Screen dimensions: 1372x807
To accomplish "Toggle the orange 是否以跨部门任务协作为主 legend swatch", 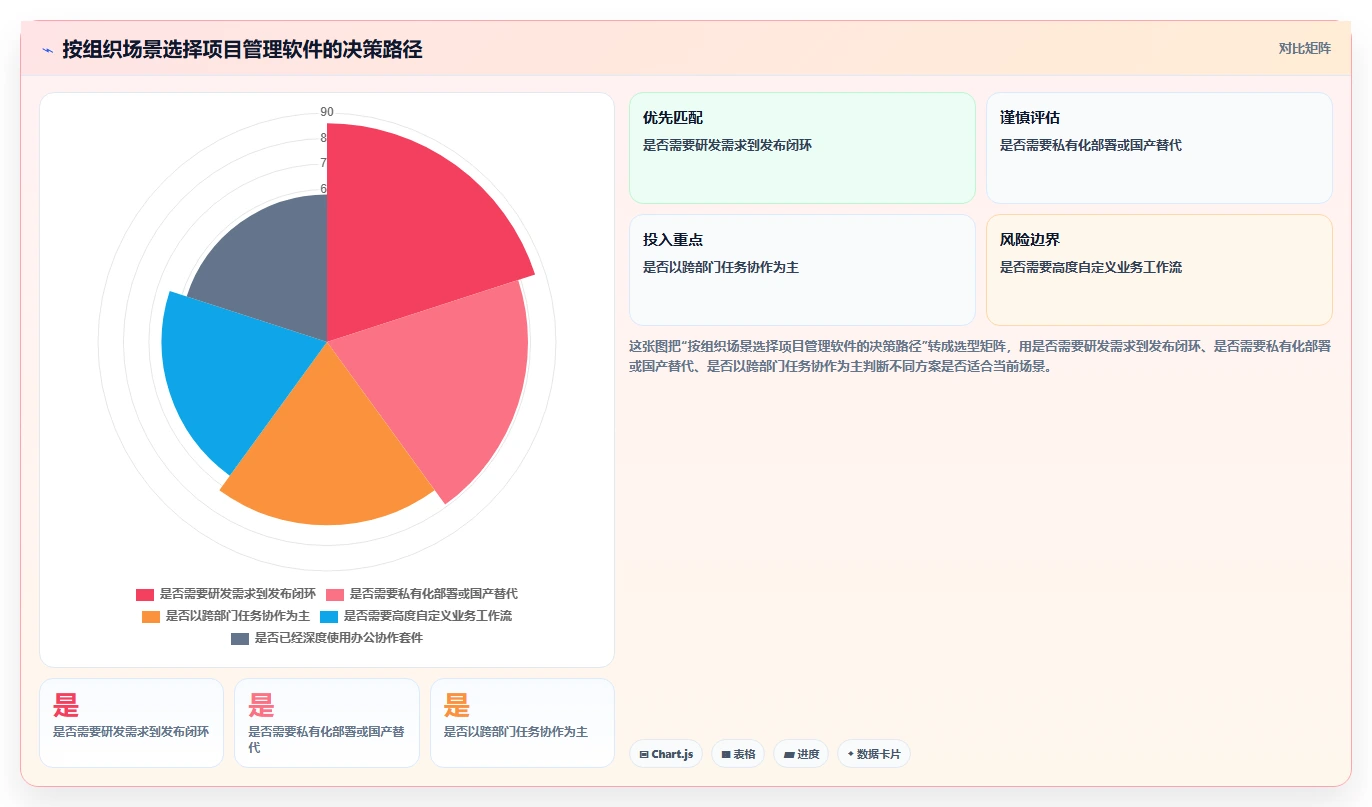I will point(151,616).
